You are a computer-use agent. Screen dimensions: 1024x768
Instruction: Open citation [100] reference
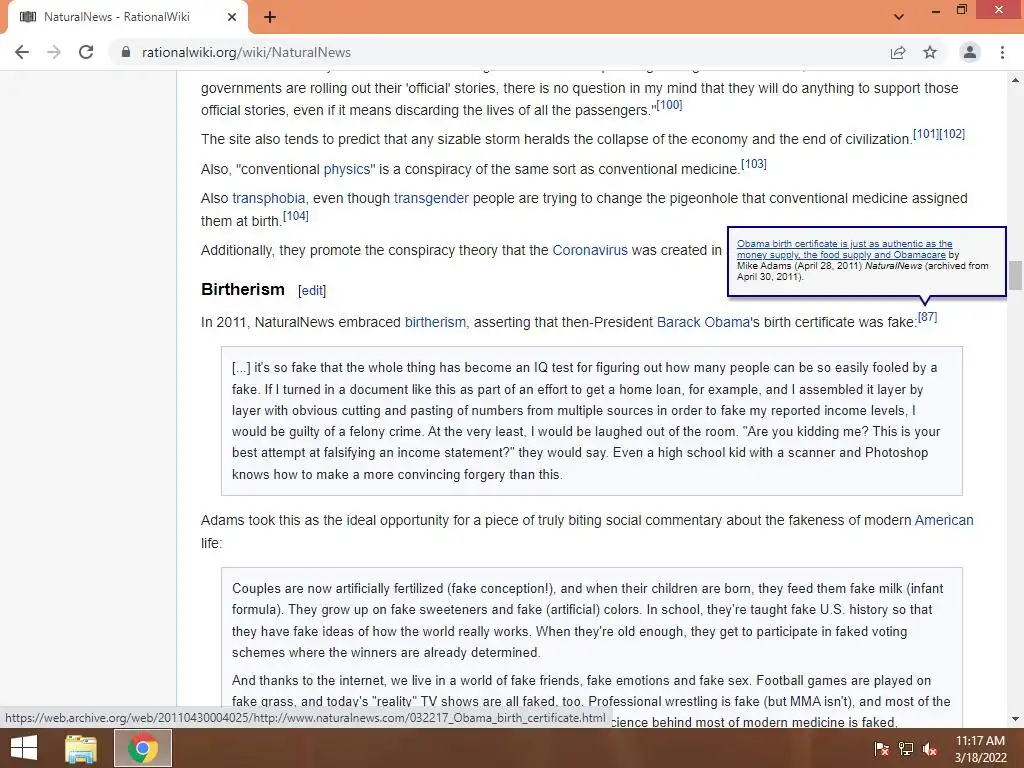(x=669, y=104)
